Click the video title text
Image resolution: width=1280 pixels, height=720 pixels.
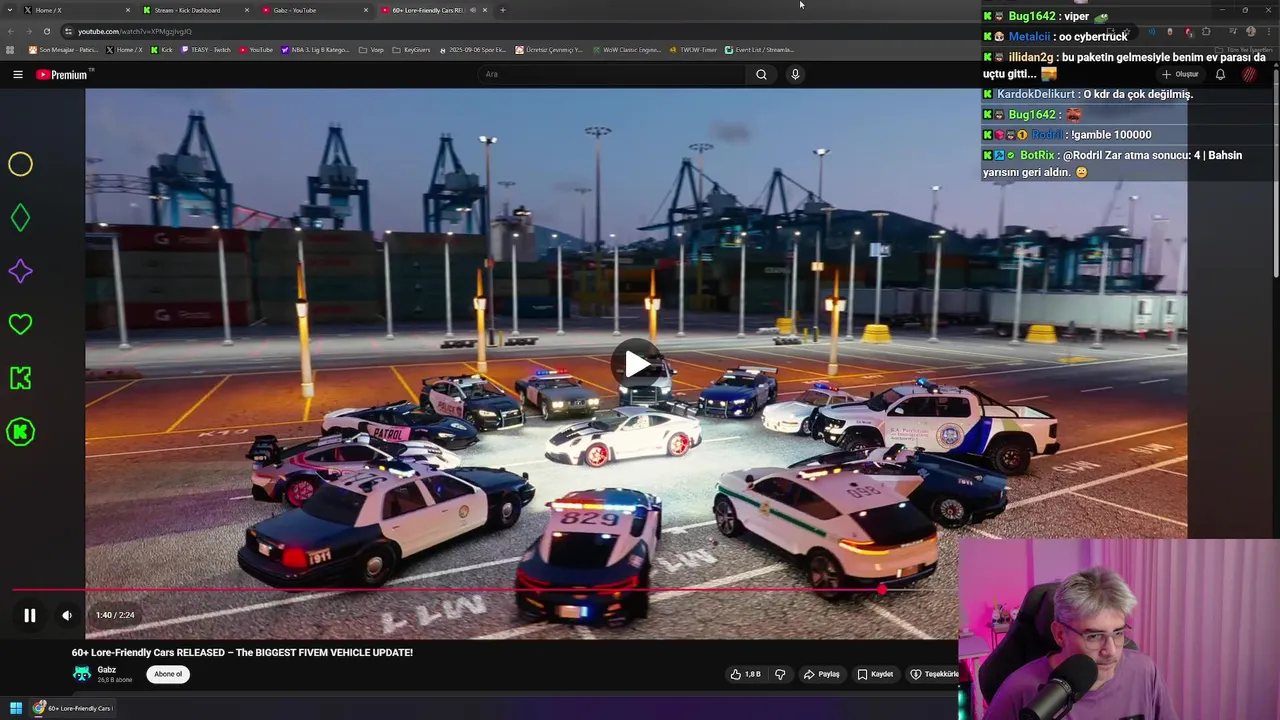(x=242, y=652)
